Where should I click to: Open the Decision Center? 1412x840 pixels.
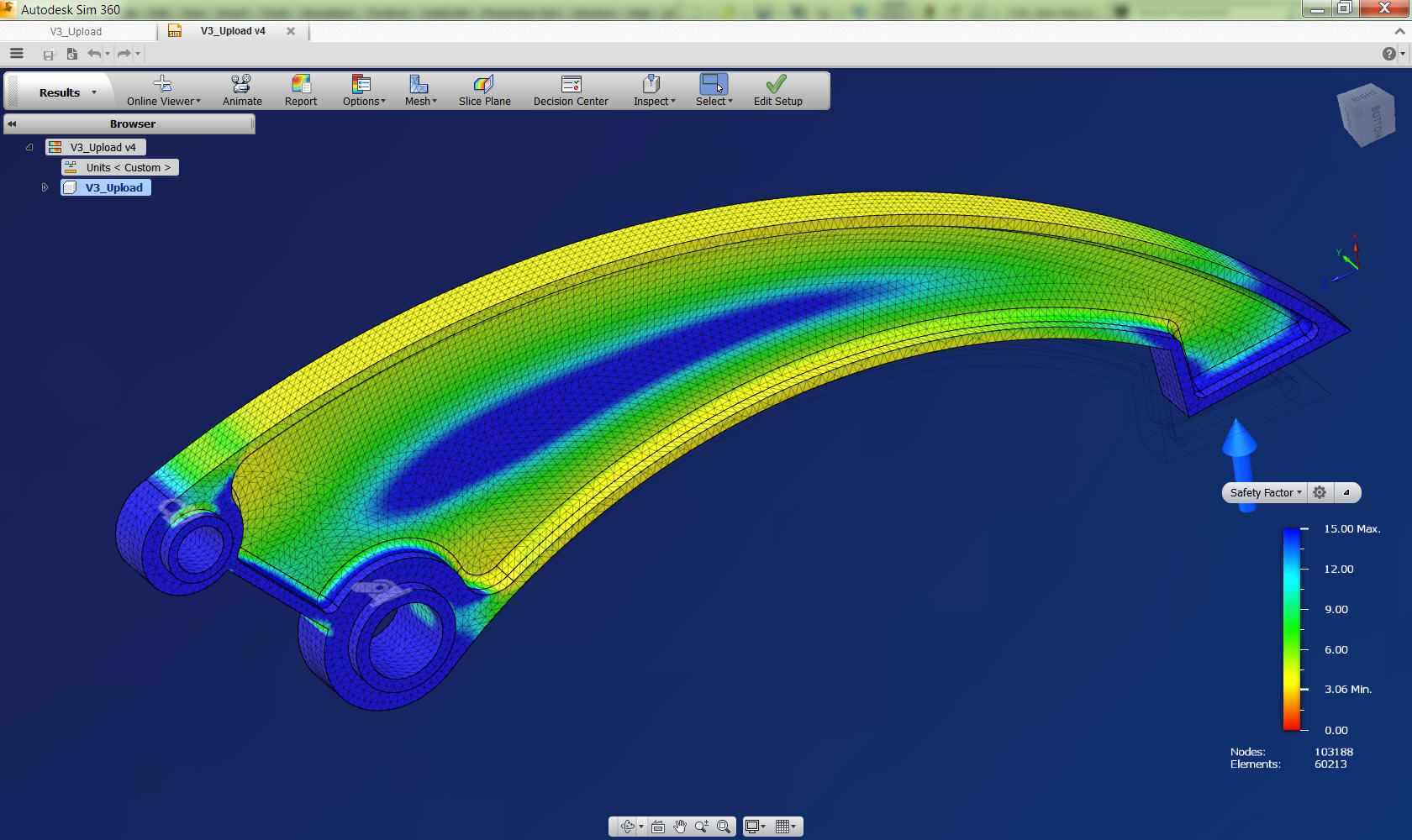click(571, 91)
